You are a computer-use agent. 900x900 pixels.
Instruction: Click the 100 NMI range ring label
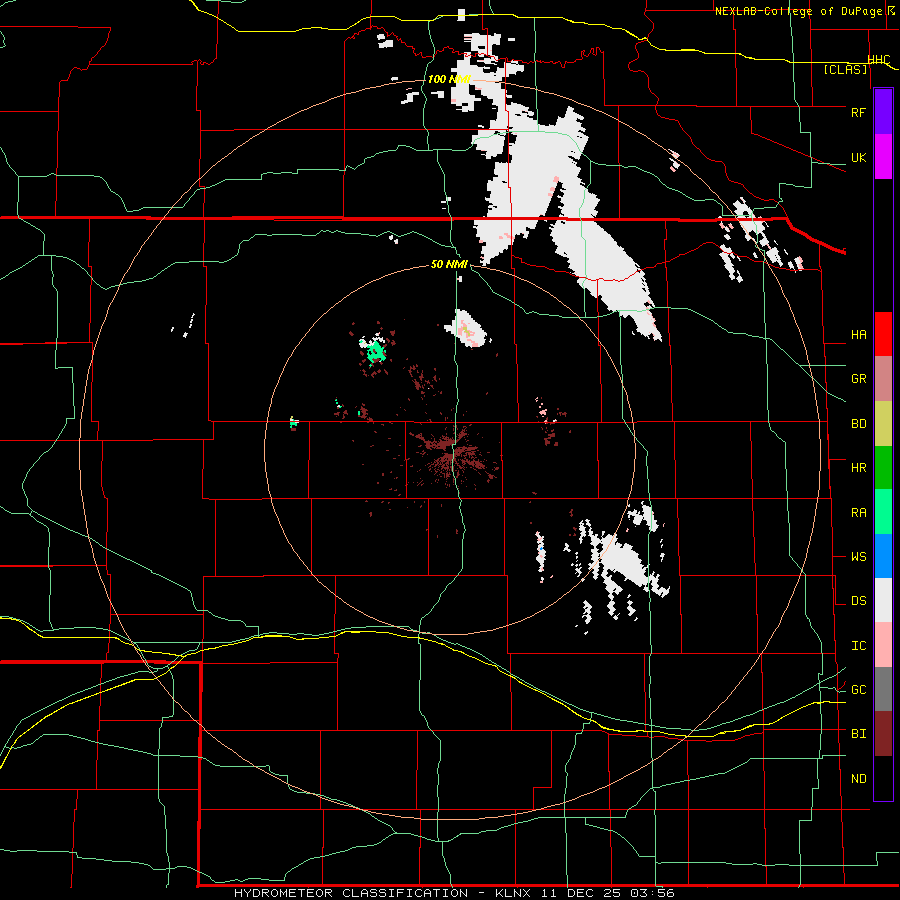click(x=449, y=79)
